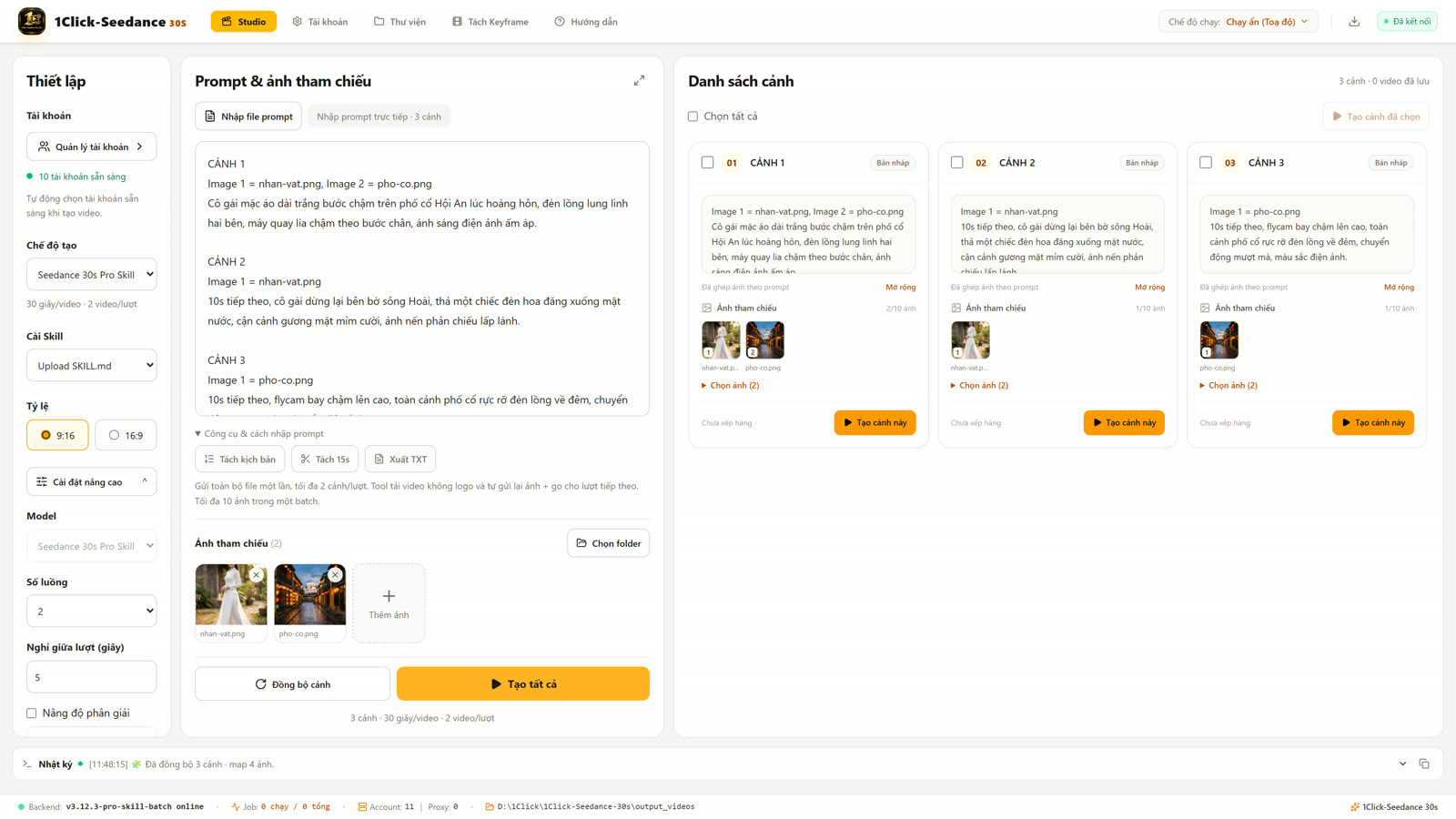Click the Xuất TXT export button

pos(400,460)
